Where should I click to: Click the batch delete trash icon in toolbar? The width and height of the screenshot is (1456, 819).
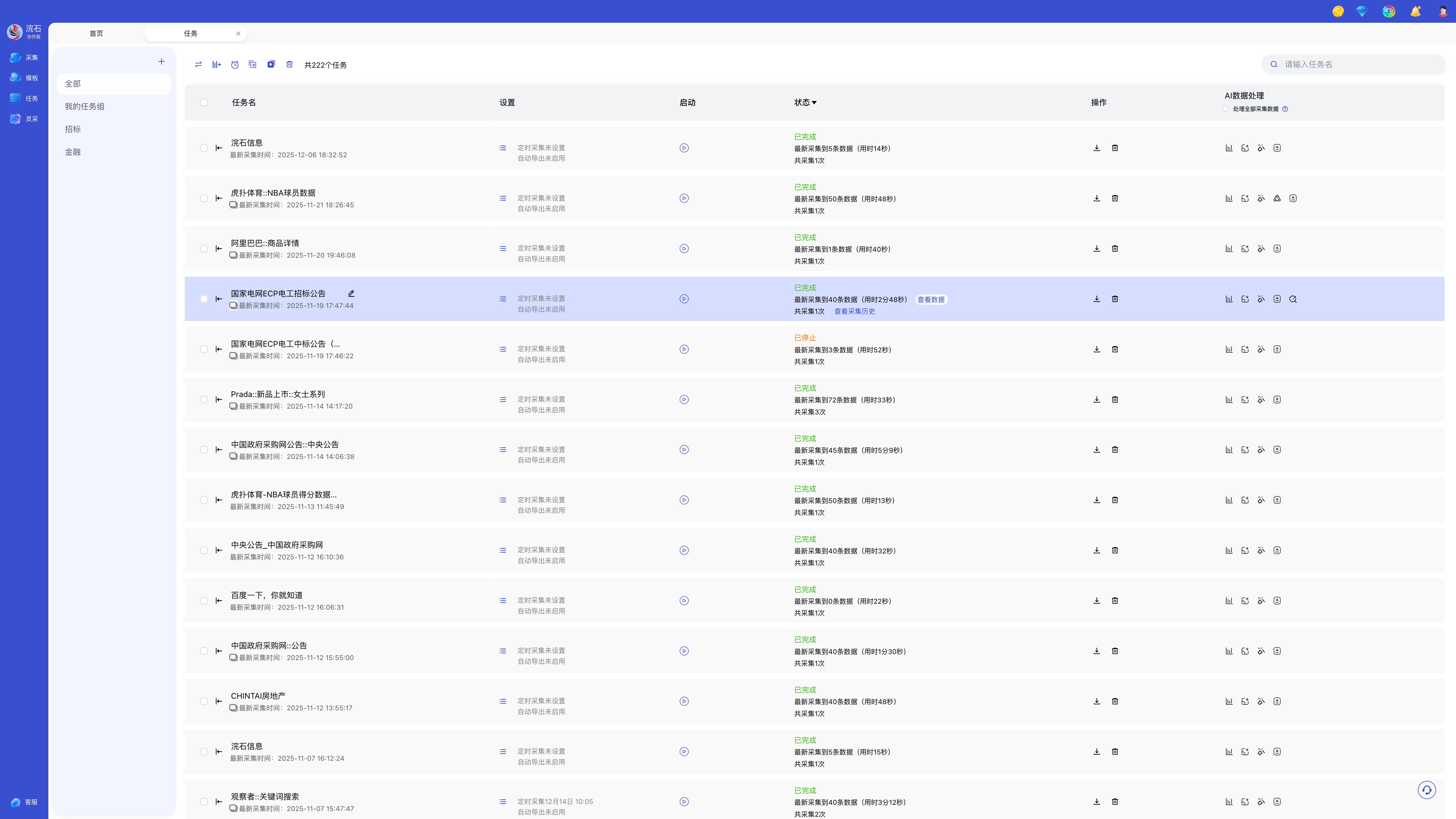click(x=289, y=65)
